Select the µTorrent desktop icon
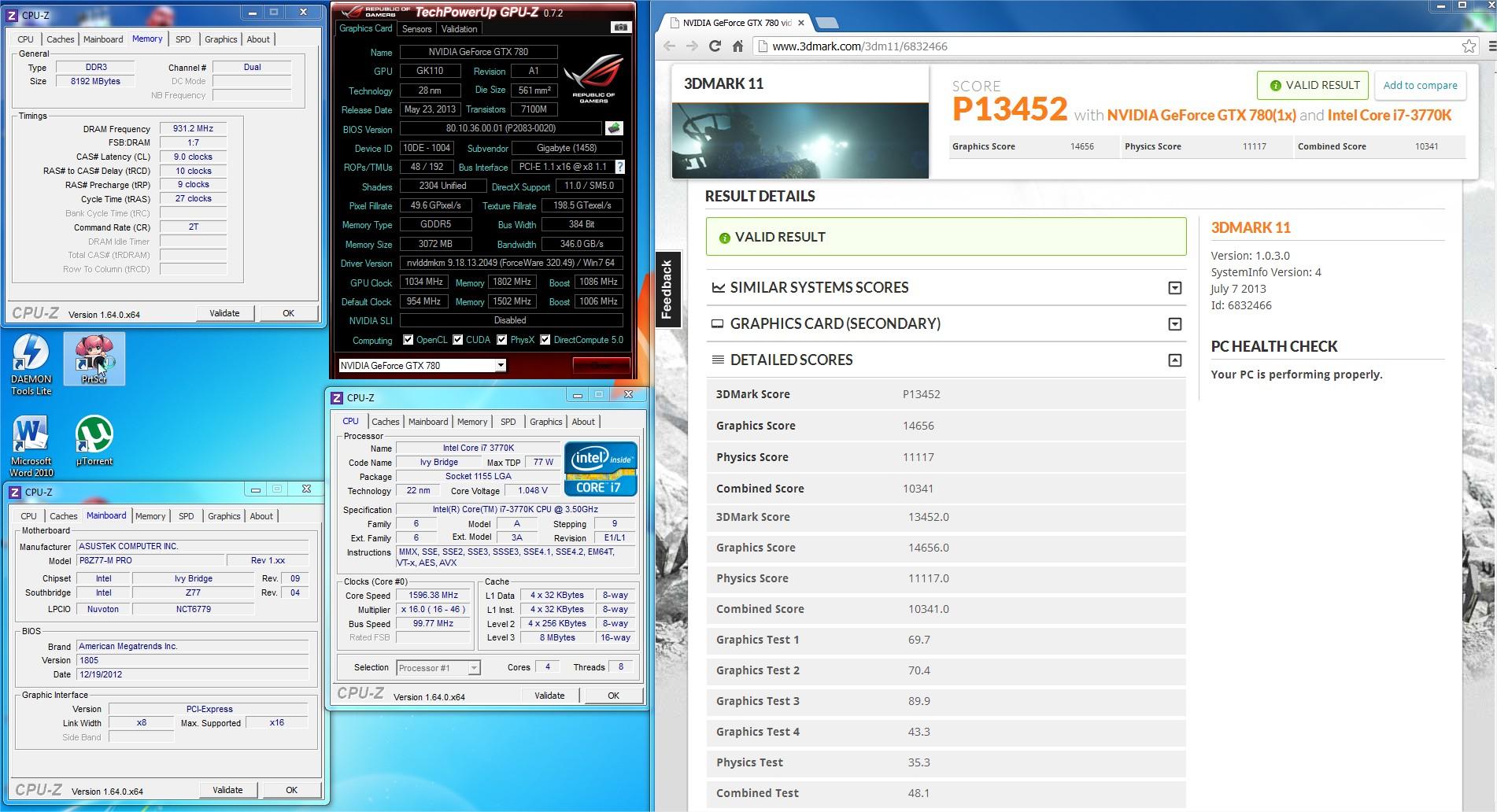The width and height of the screenshot is (1497, 812). [x=94, y=441]
